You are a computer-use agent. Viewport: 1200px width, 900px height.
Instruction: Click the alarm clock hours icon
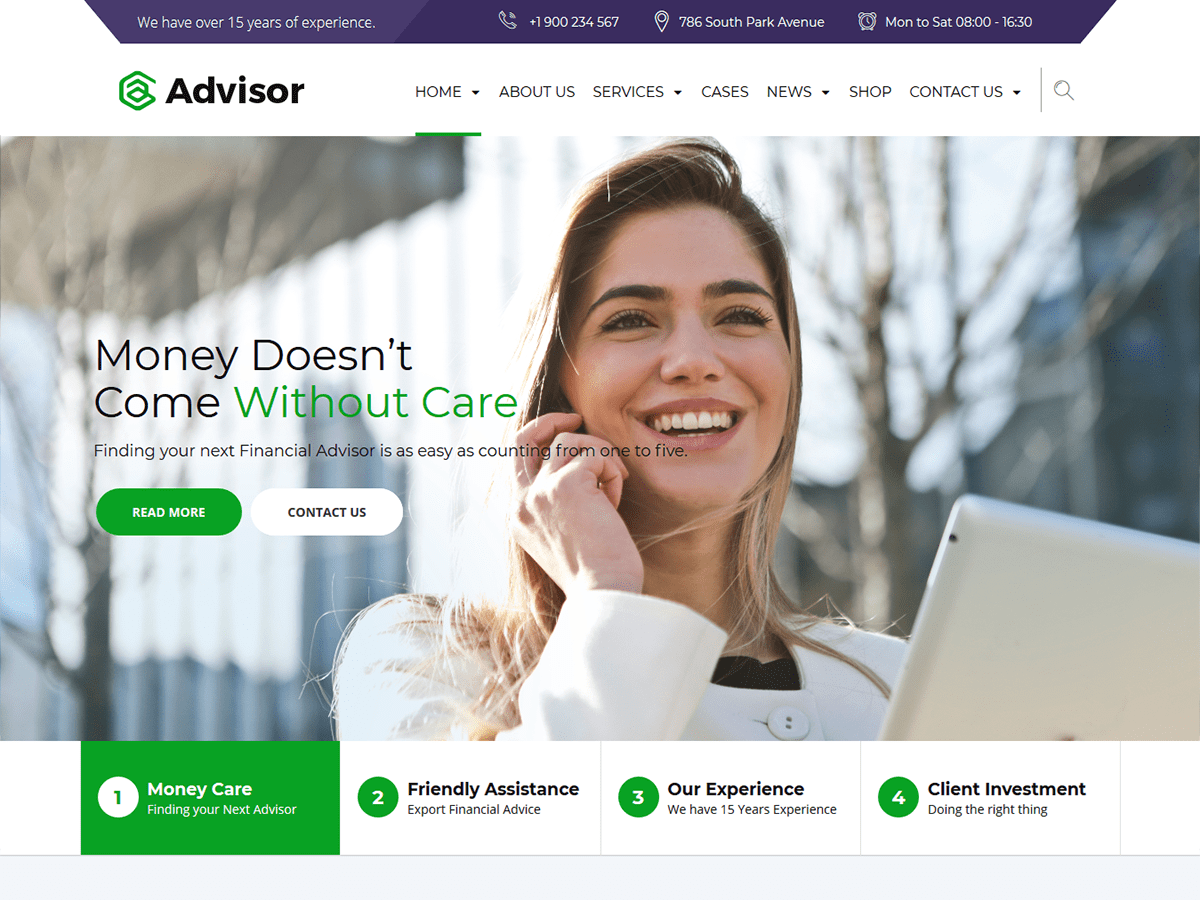[x=867, y=21]
